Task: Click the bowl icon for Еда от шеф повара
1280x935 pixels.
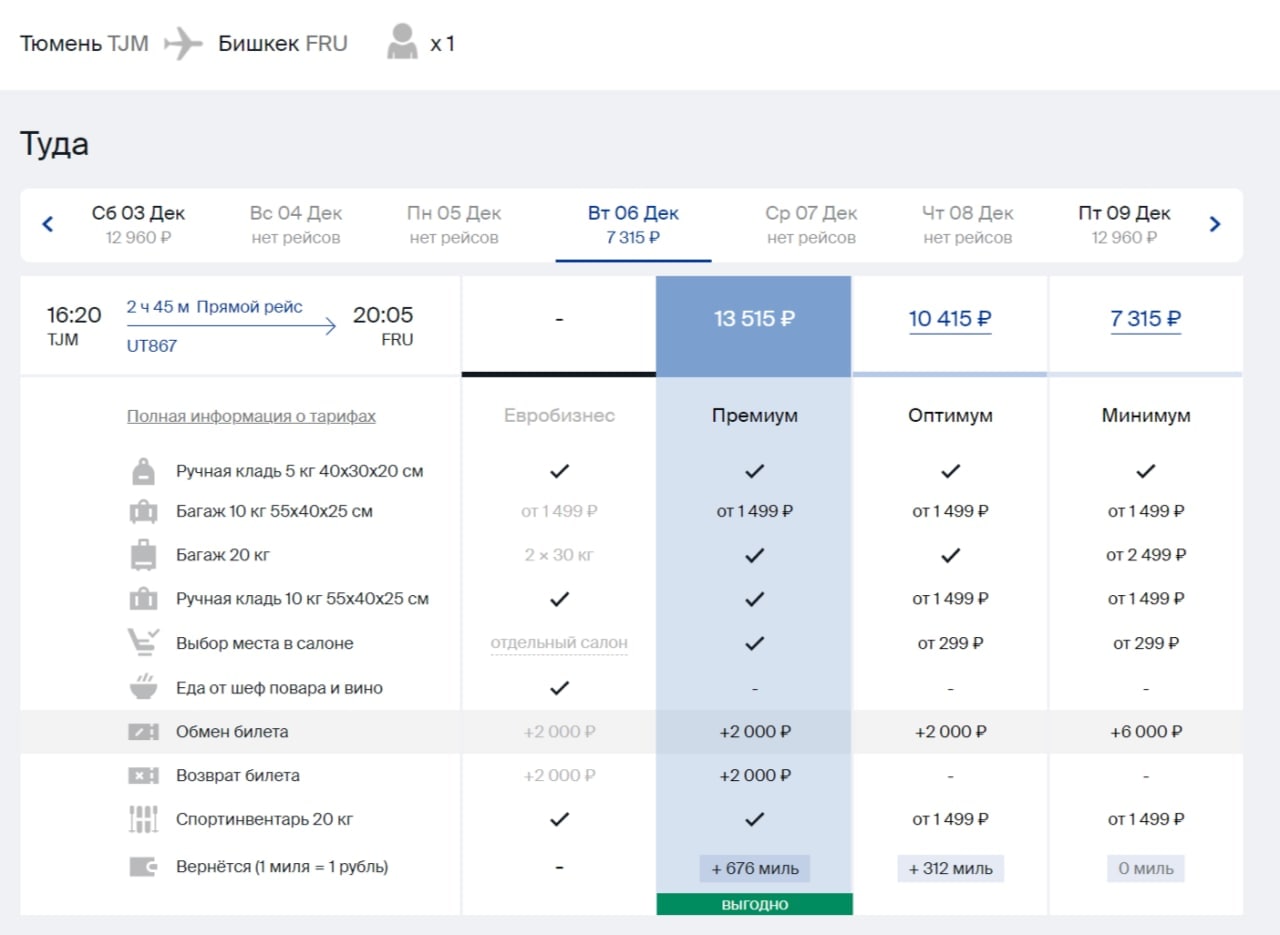Action: tap(144, 687)
